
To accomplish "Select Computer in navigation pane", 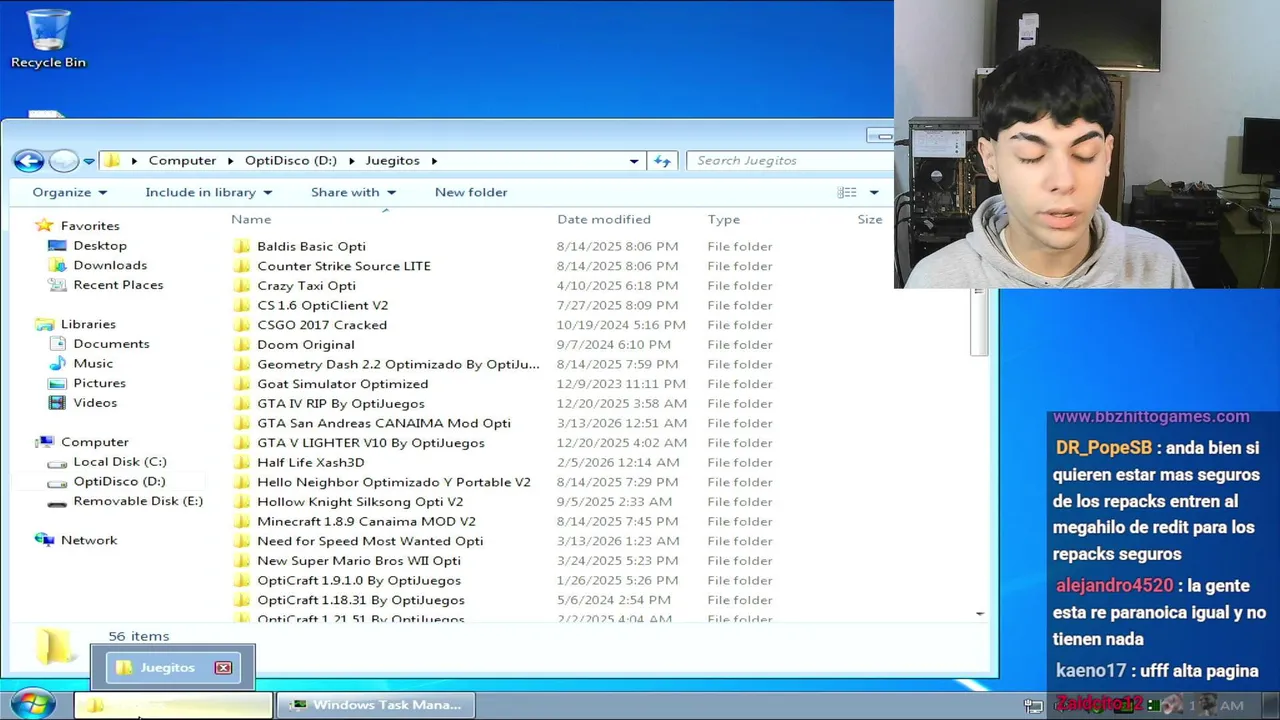I will coord(95,442).
